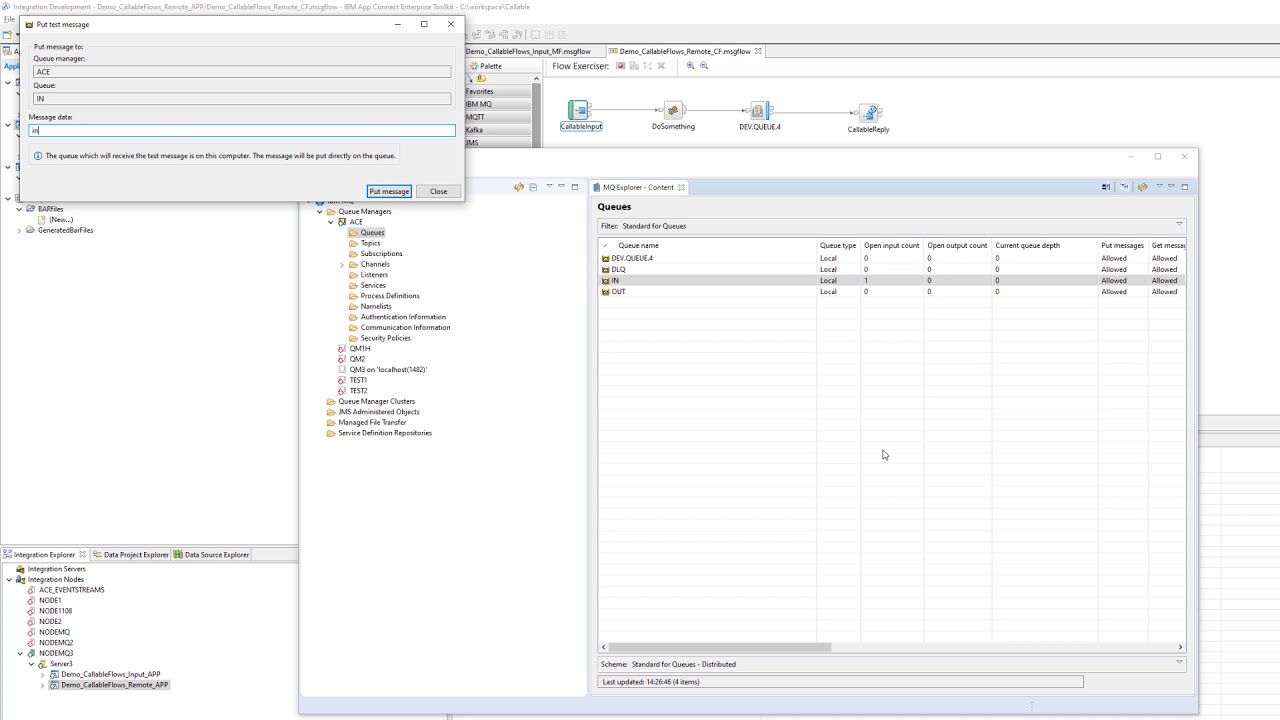Image resolution: width=1280 pixels, height=720 pixels.
Task: Collapse the Server3 node
Action: (x=31, y=664)
